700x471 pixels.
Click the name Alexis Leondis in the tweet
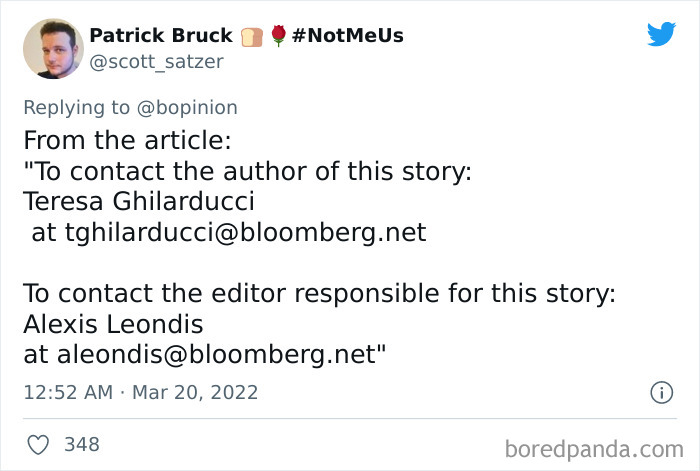point(113,325)
